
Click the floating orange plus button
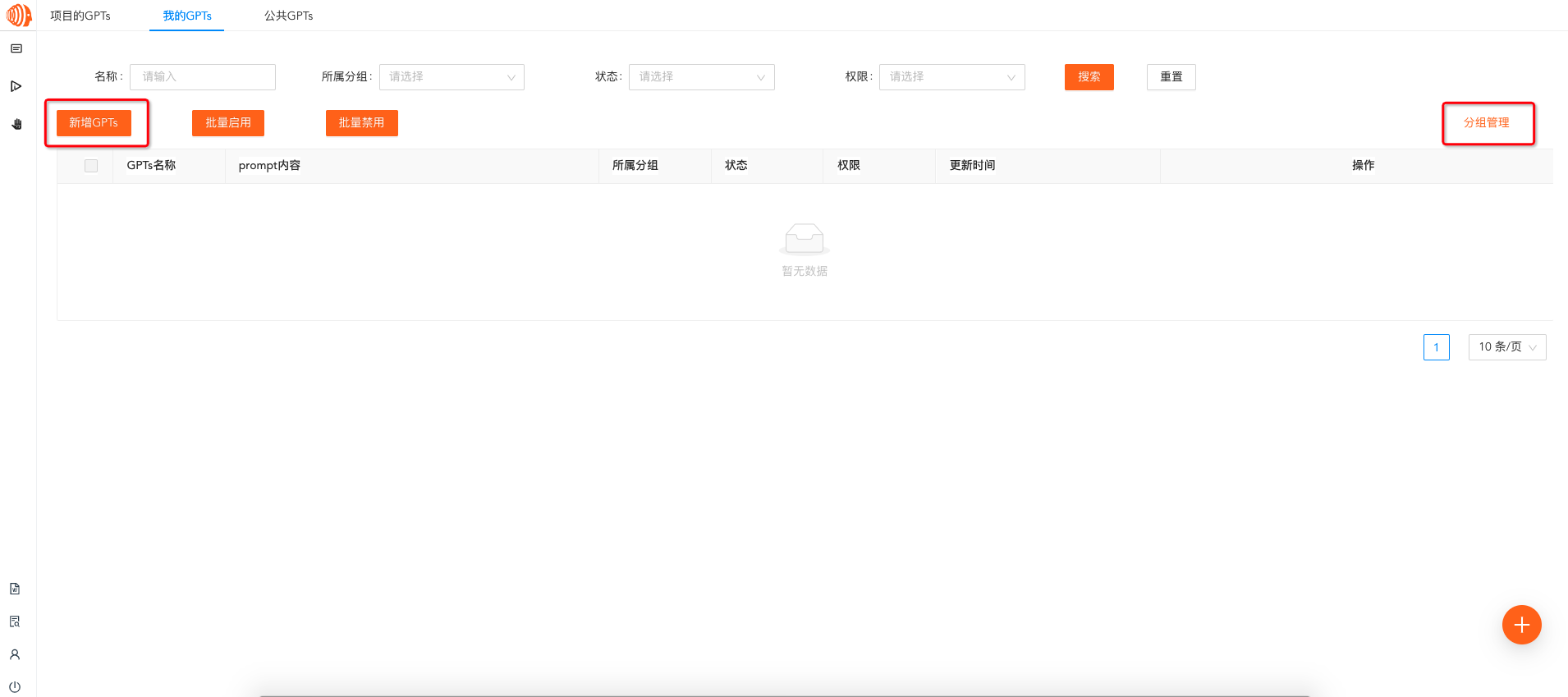click(x=1521, y=625)
